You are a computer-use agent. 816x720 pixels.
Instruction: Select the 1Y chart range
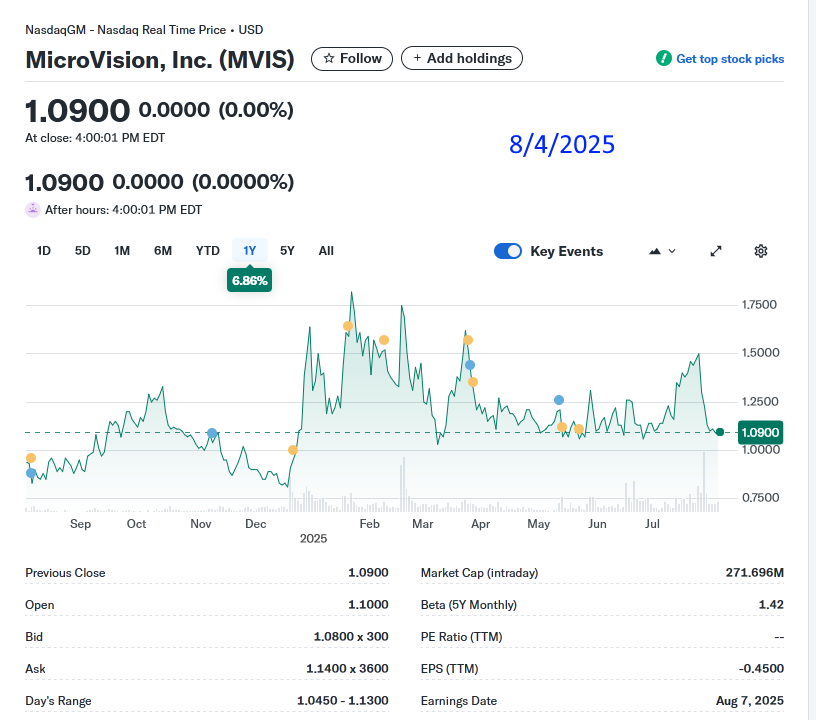tap(250, 251)
